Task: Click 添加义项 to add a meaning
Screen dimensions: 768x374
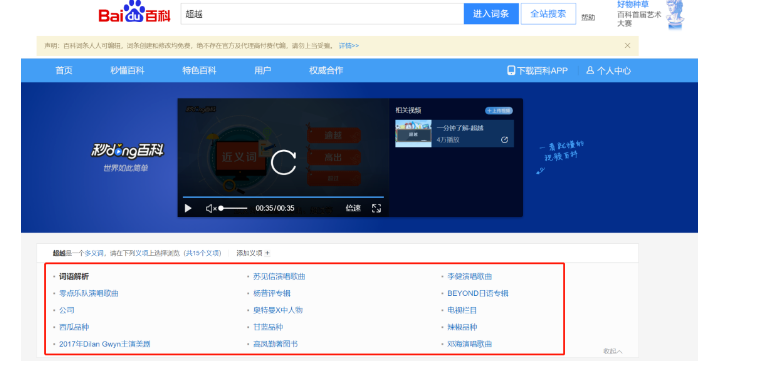Action: pyautogui.click(x=253, y=253)
